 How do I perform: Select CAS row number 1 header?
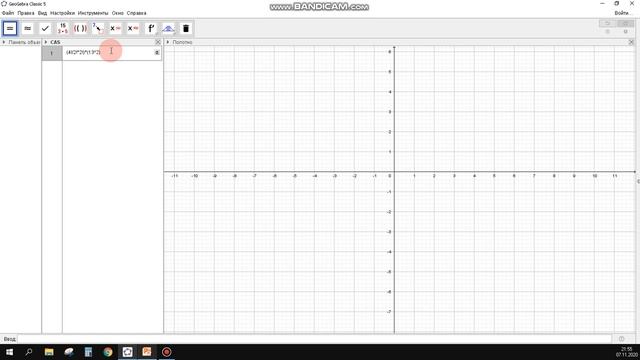[52, 53]
